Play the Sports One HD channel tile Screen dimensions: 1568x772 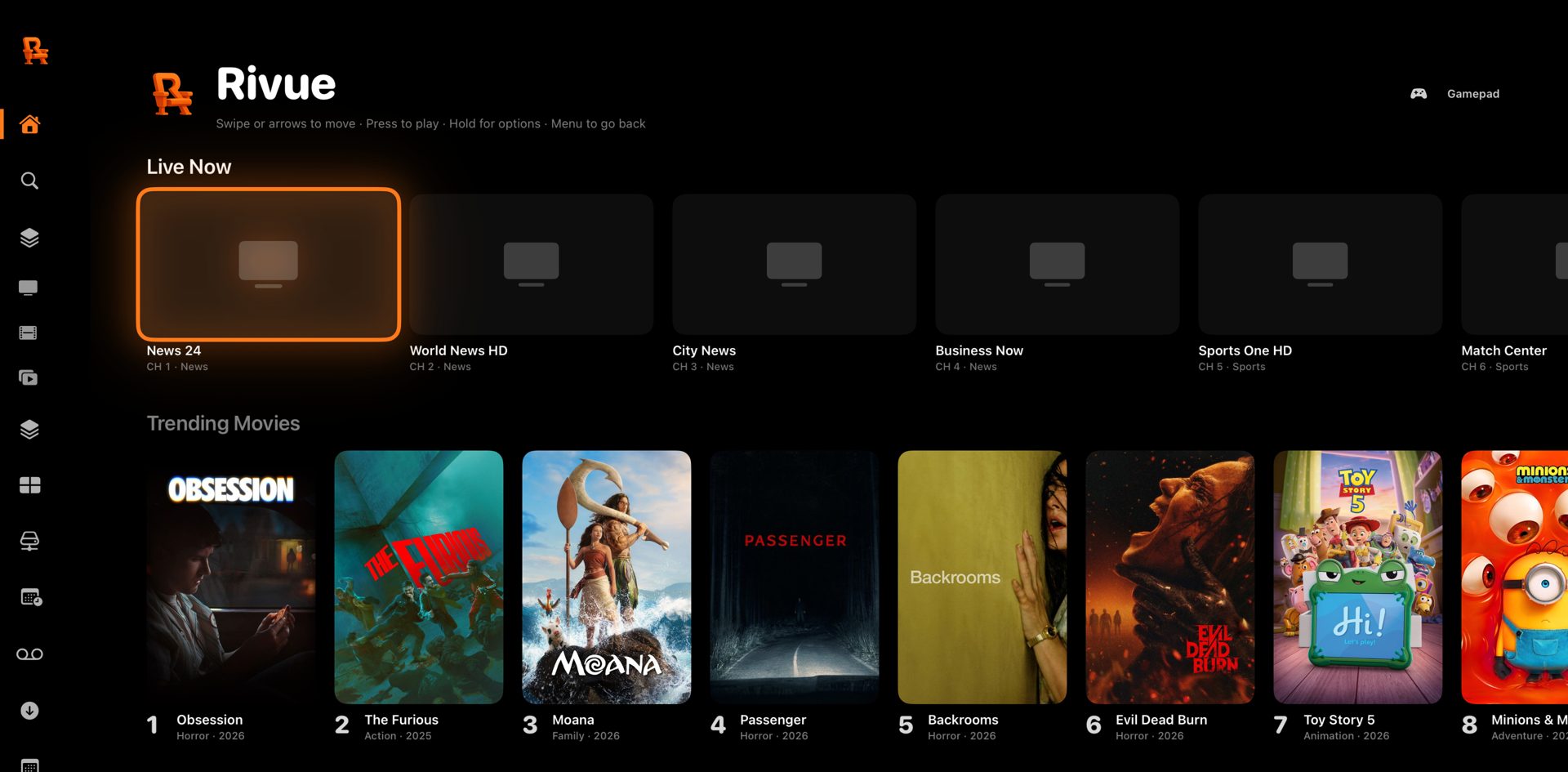pos(1320,264)
